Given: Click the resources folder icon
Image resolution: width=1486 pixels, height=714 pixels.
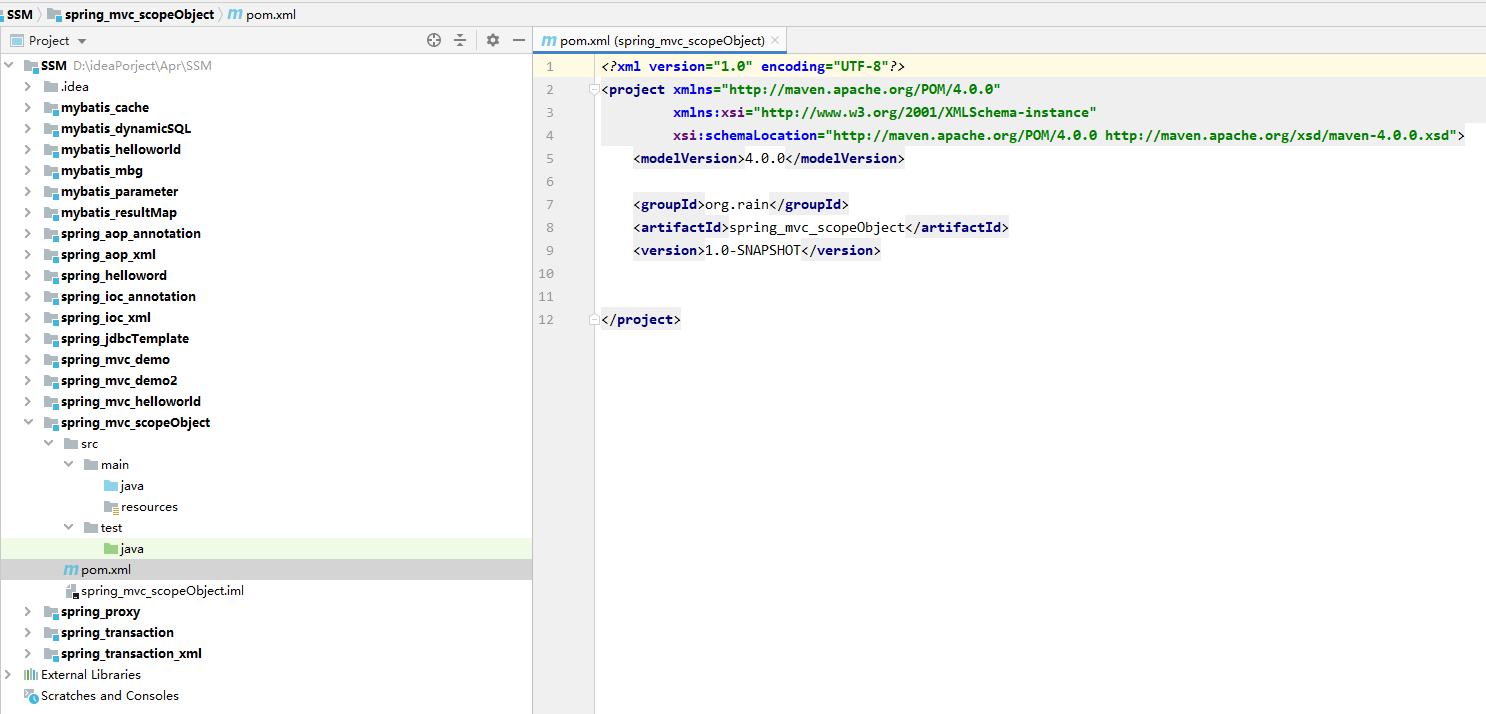Looking at the screenshot, I should click(x=111, y=507).
